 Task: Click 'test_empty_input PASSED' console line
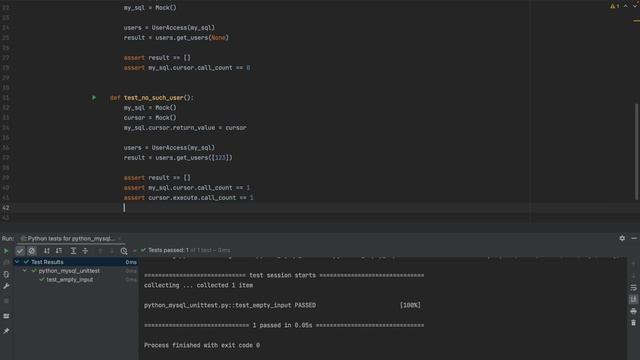pyautogui.click(x=230, y=305)
